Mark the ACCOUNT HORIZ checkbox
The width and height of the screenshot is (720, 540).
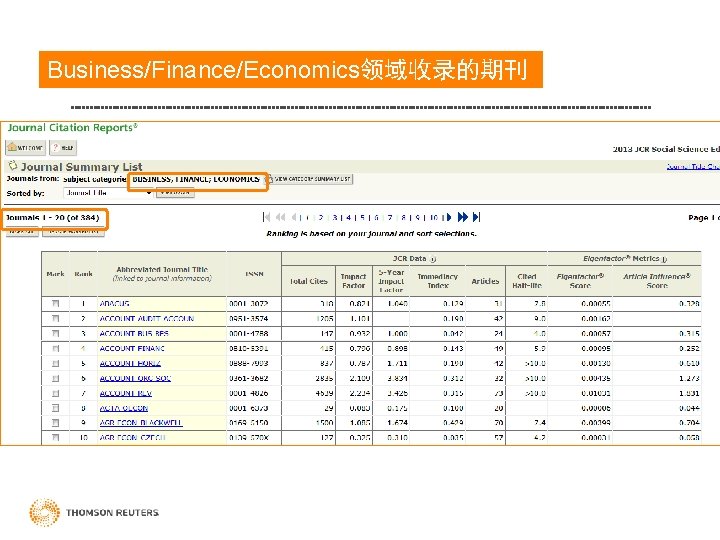(x=56, y=363)
